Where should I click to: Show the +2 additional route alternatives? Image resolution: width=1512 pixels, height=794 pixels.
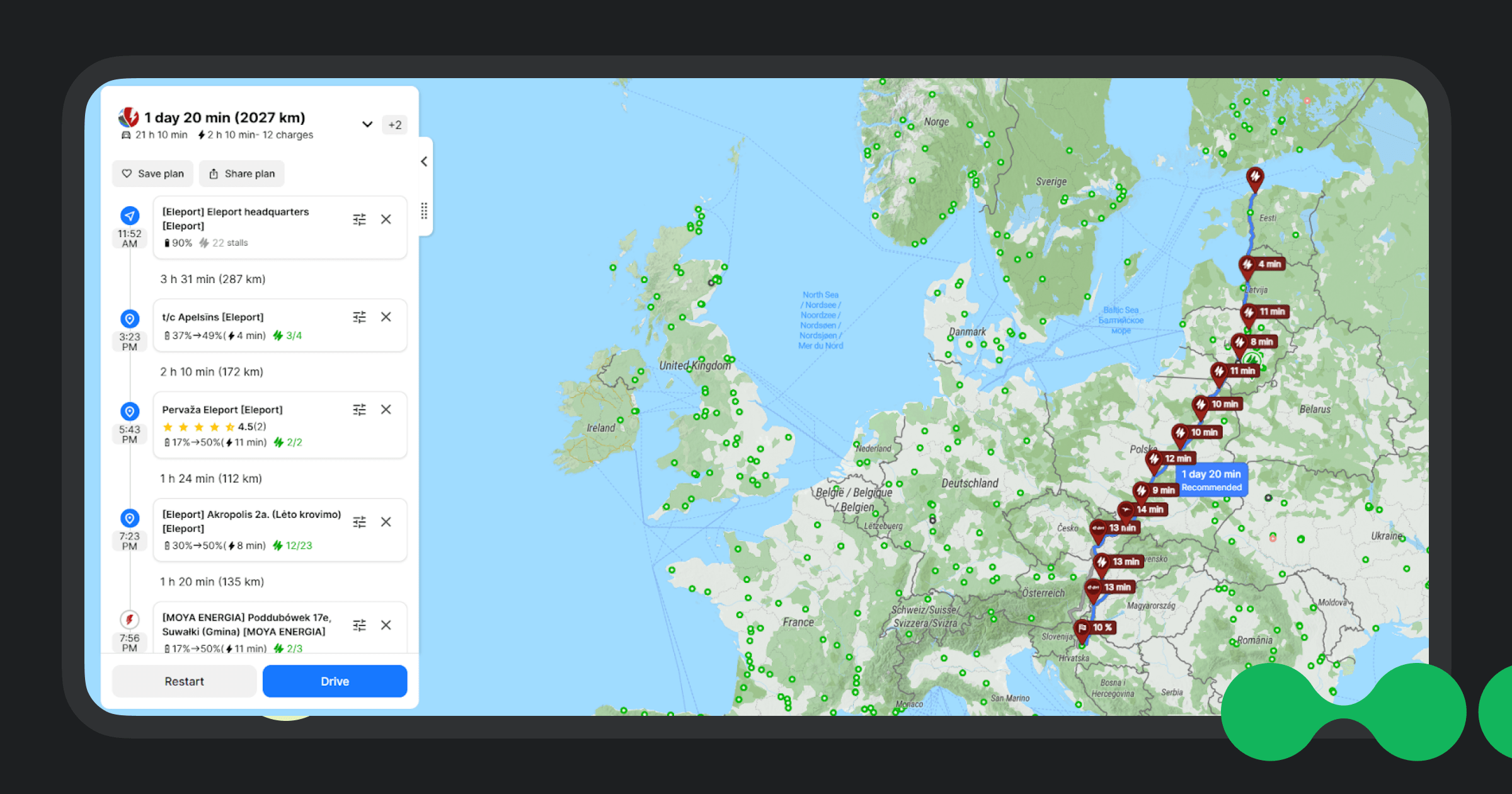click(x=395, y=125)
